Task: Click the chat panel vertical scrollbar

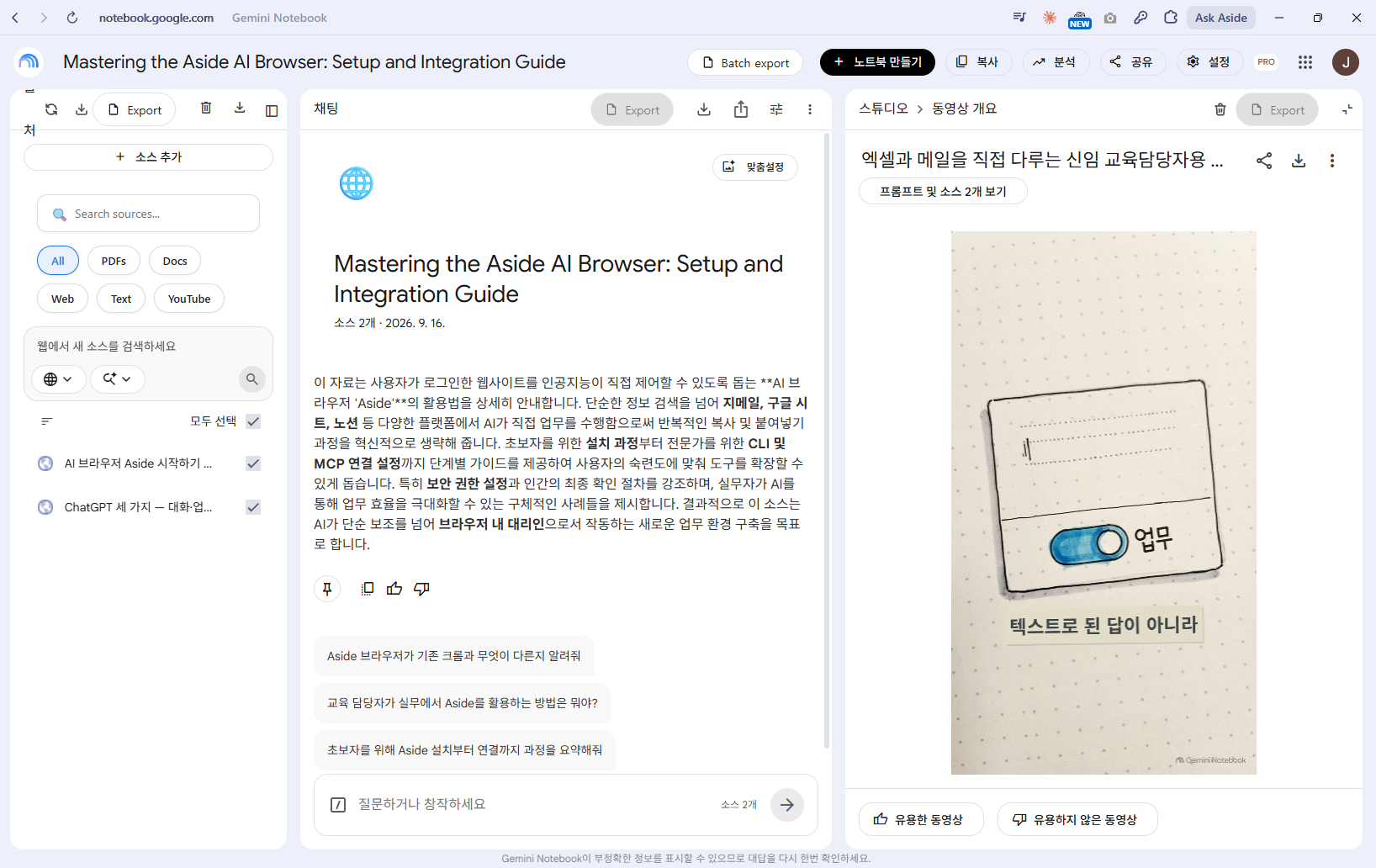Action: [x=827, y=441]
